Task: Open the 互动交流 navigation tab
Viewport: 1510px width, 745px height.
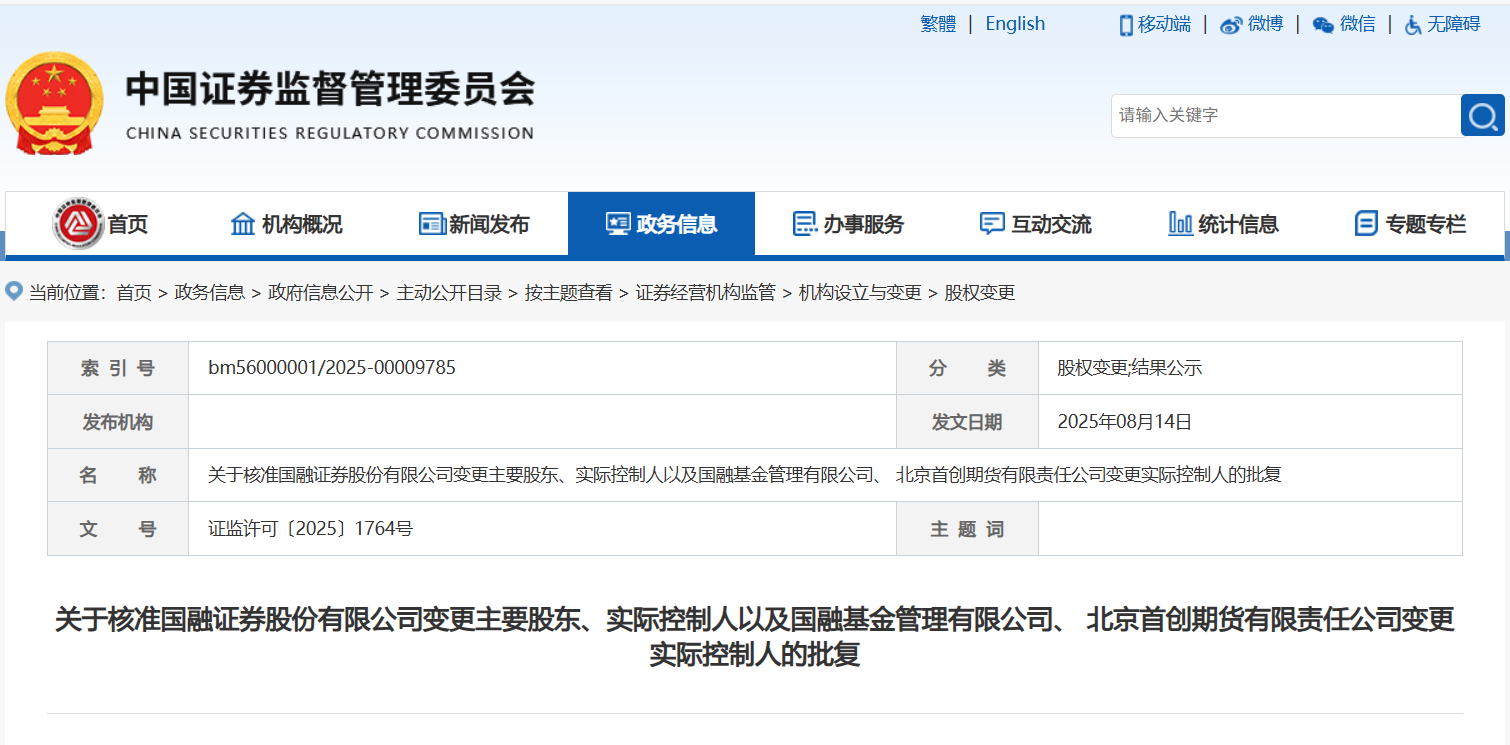Action: [x=1035, y=224]
